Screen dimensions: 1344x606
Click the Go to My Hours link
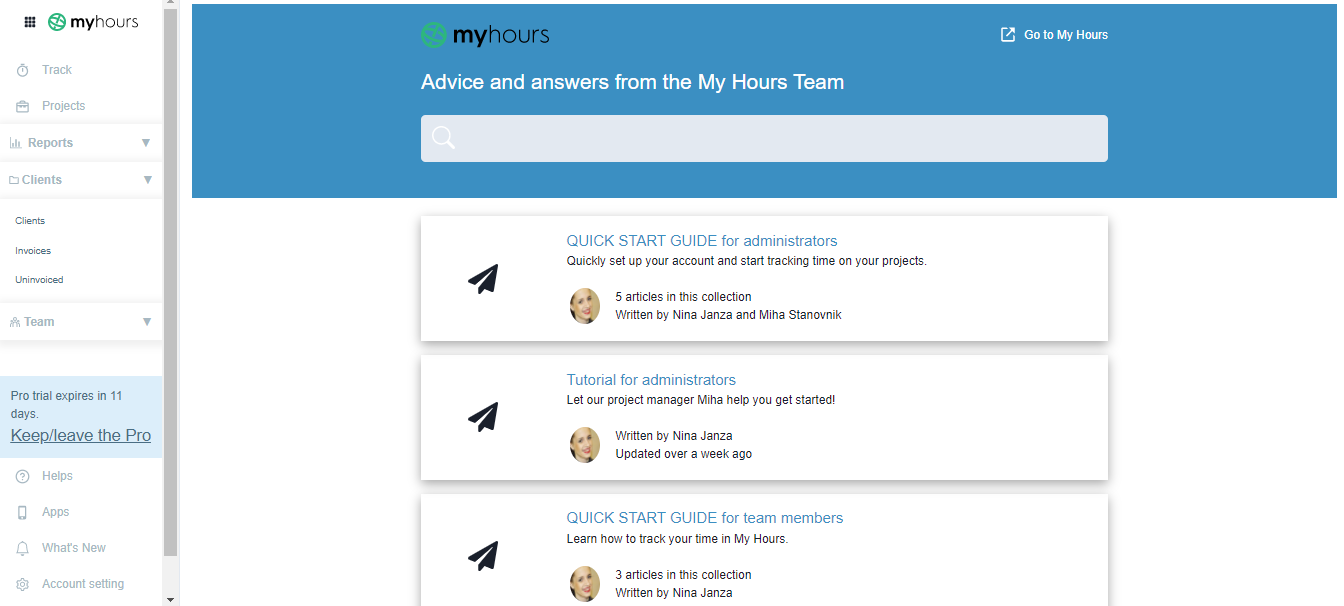click(1066, 35)
